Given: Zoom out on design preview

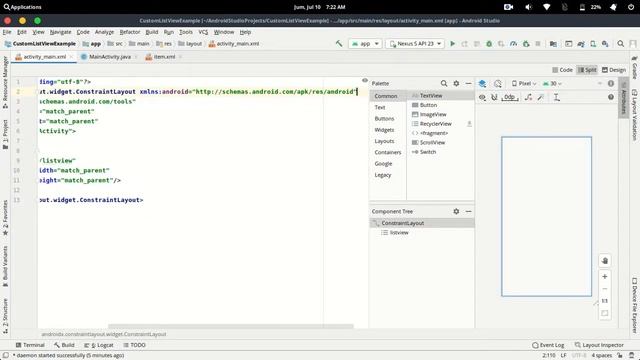Looking at the screenshot, I should pyautogui.click(x=604, y=289).
